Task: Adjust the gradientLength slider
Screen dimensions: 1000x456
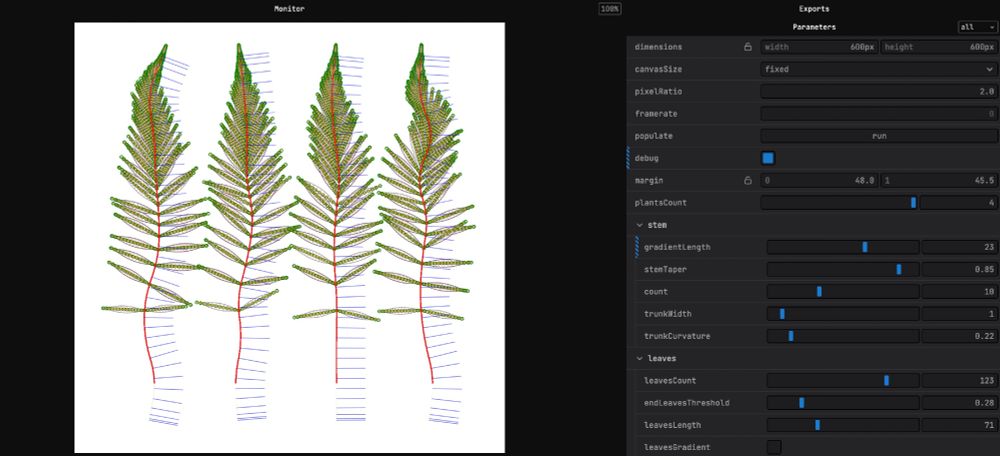Action: coord(842,247)
